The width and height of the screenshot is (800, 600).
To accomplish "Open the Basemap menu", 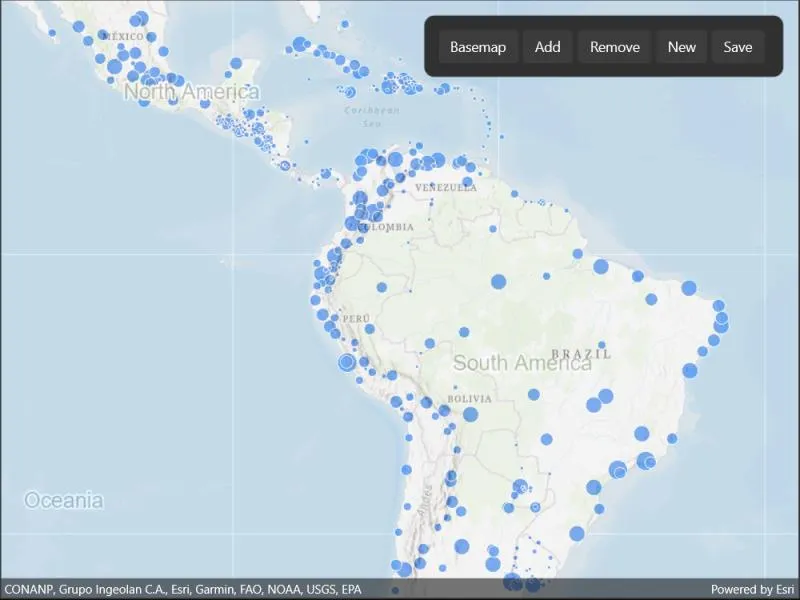I will (478, 47).
